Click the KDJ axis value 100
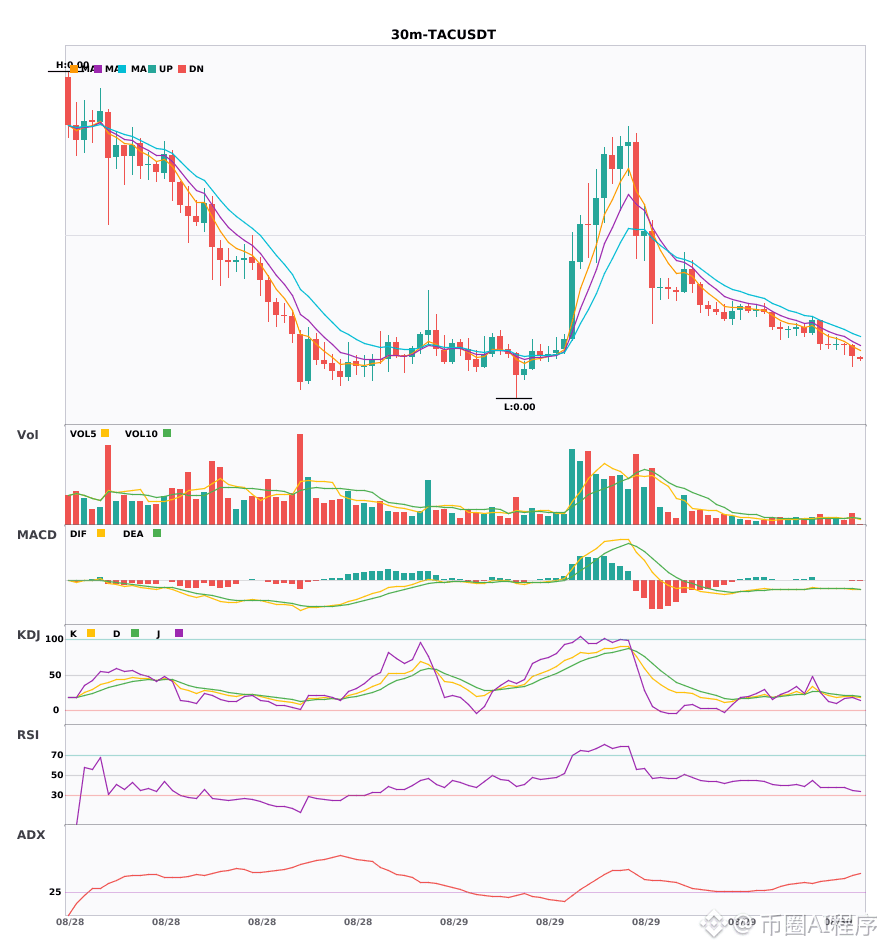This screenshot has height=950, width=885. coord(55,639)
